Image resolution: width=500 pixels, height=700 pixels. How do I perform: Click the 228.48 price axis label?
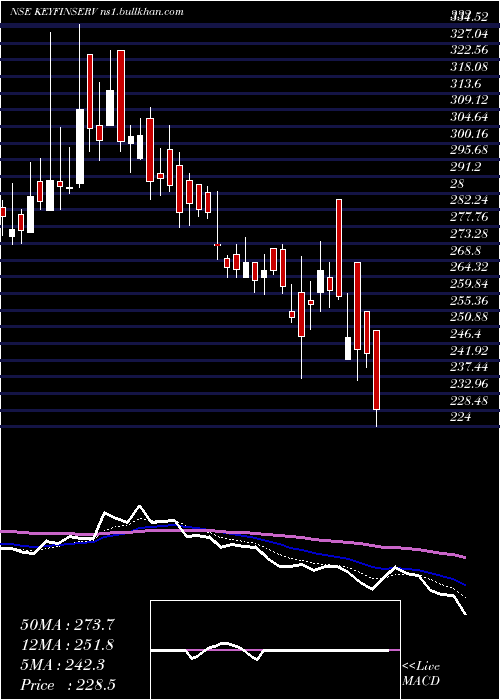point(468,400)
